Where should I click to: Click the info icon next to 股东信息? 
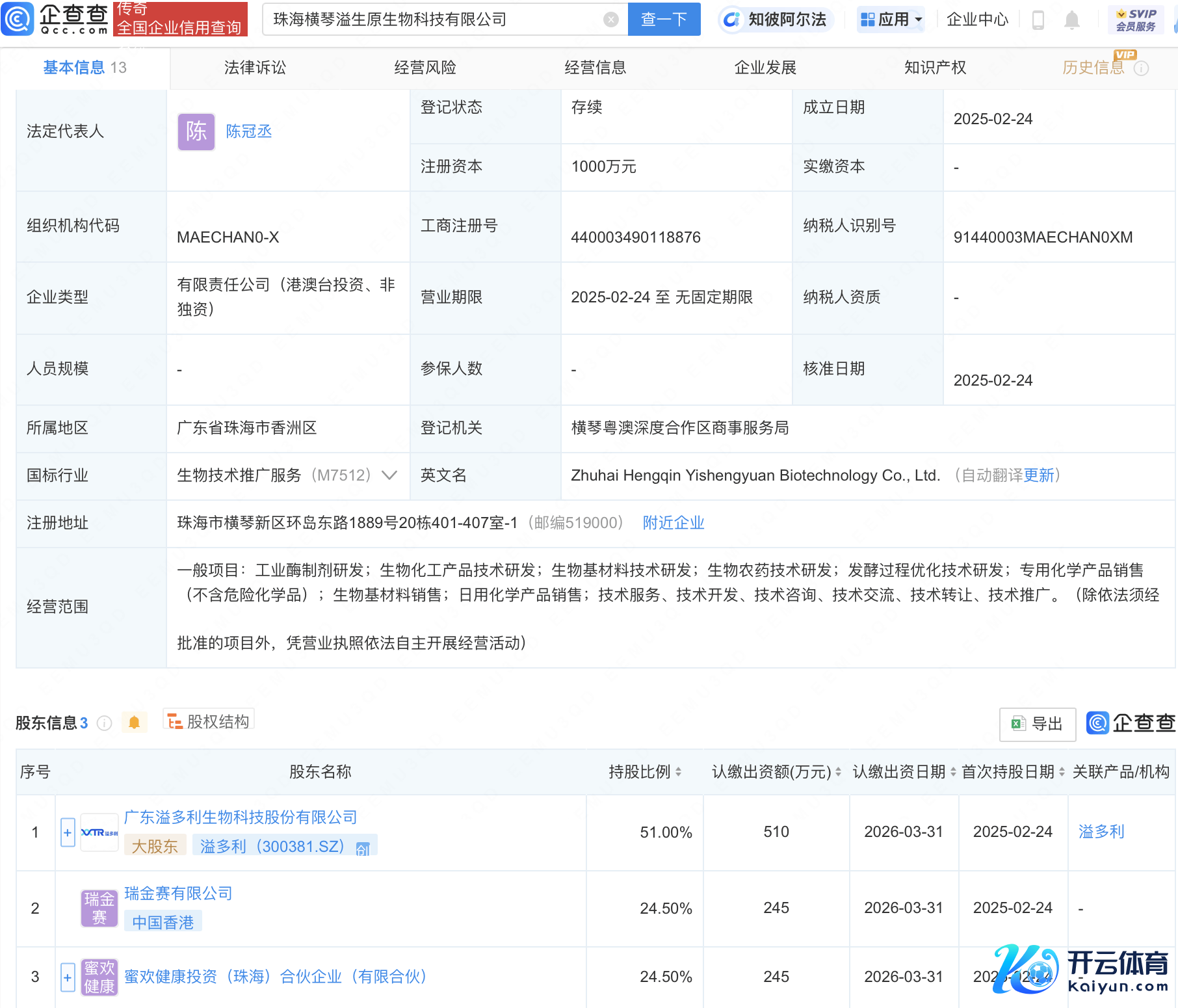click(x=104, y=723)
